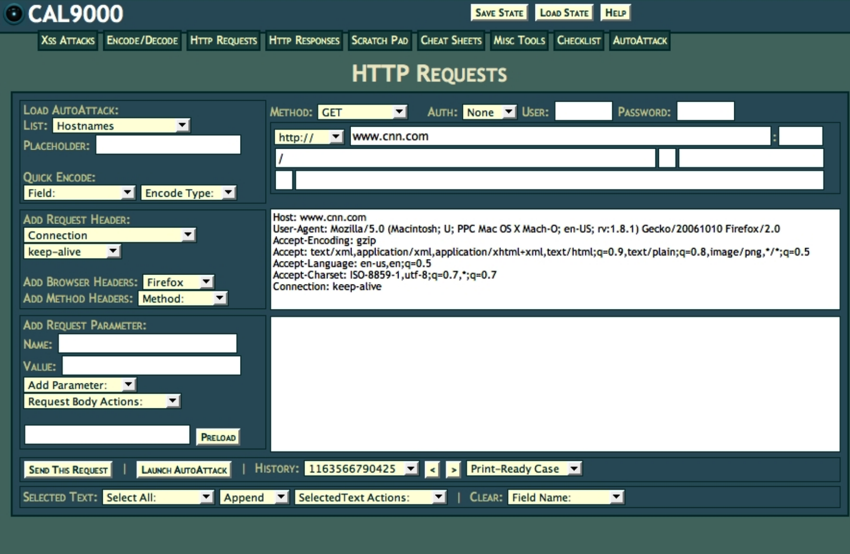Open the Auth None dropdown

[489, 112]
